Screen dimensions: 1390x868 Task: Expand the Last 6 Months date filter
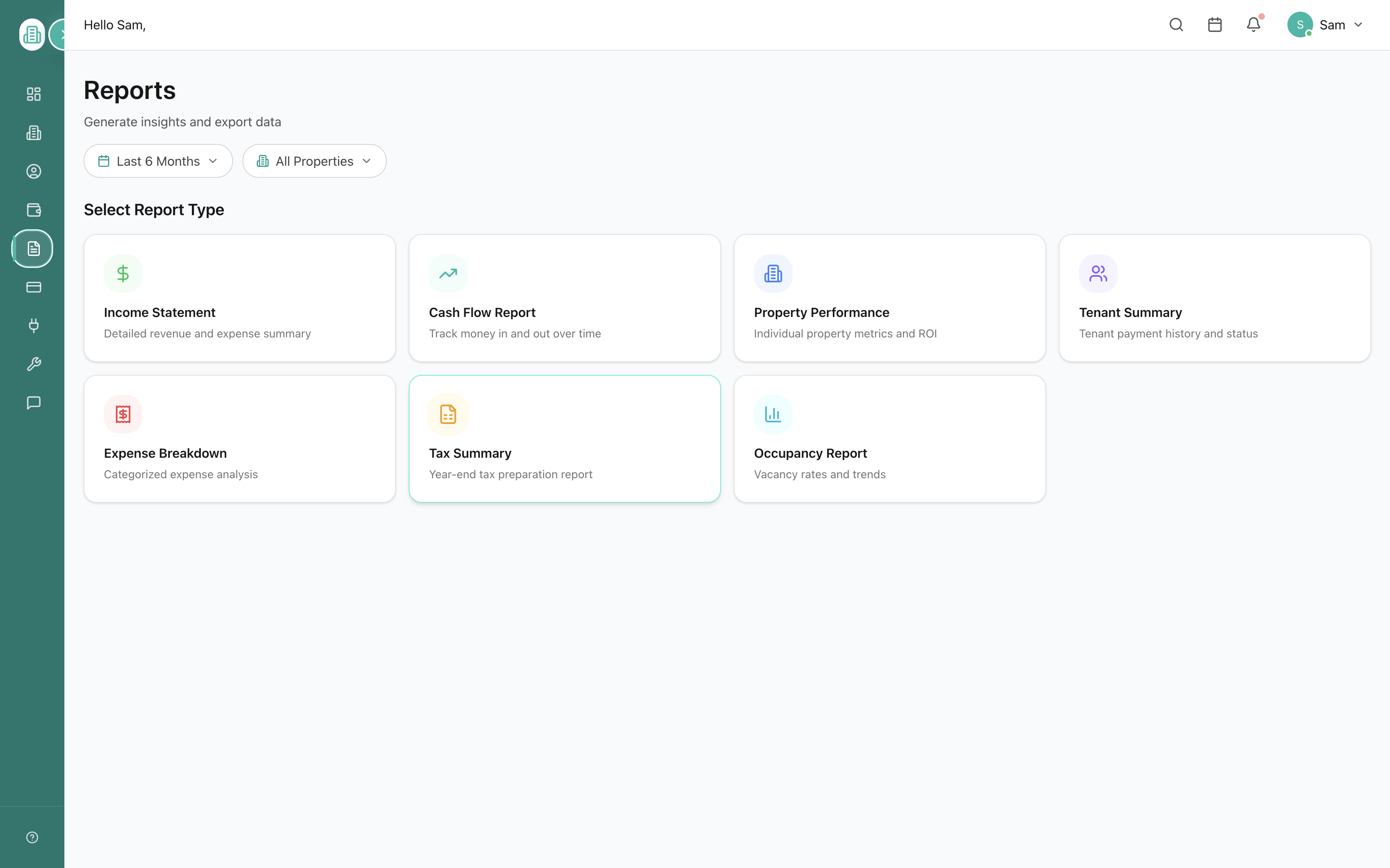[158, 161]
